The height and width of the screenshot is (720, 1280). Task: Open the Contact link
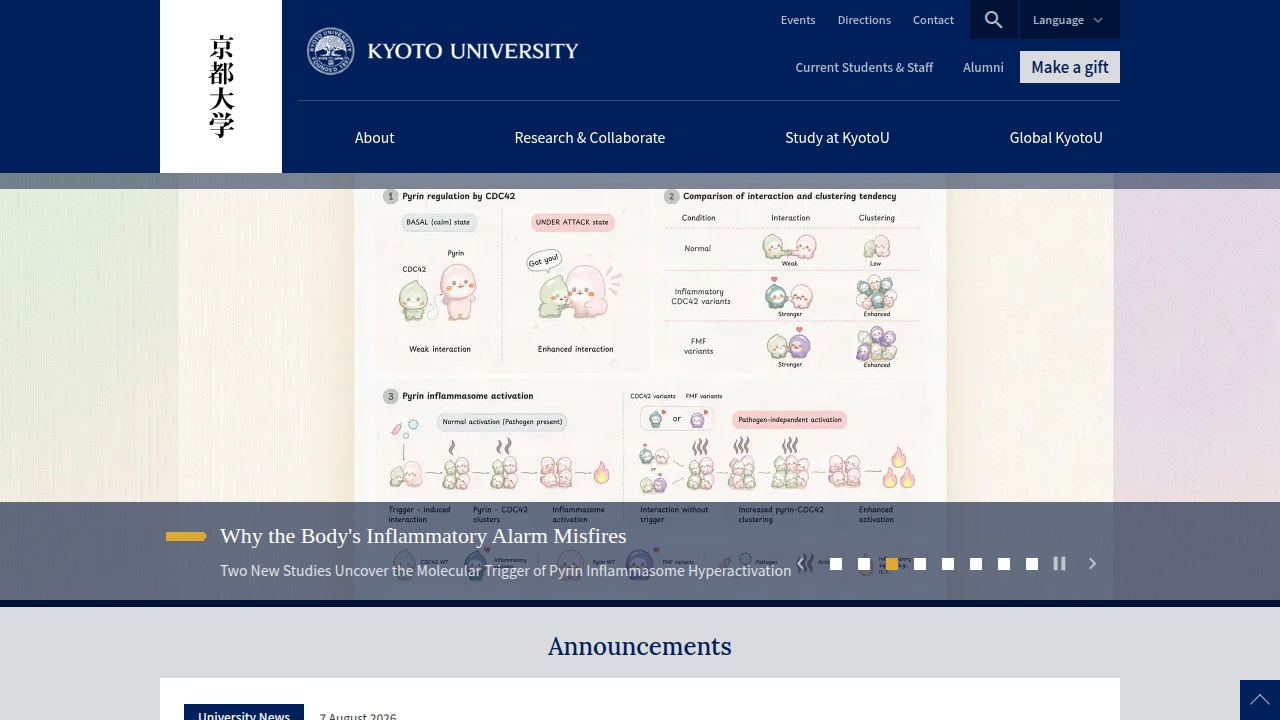(933, 20)
